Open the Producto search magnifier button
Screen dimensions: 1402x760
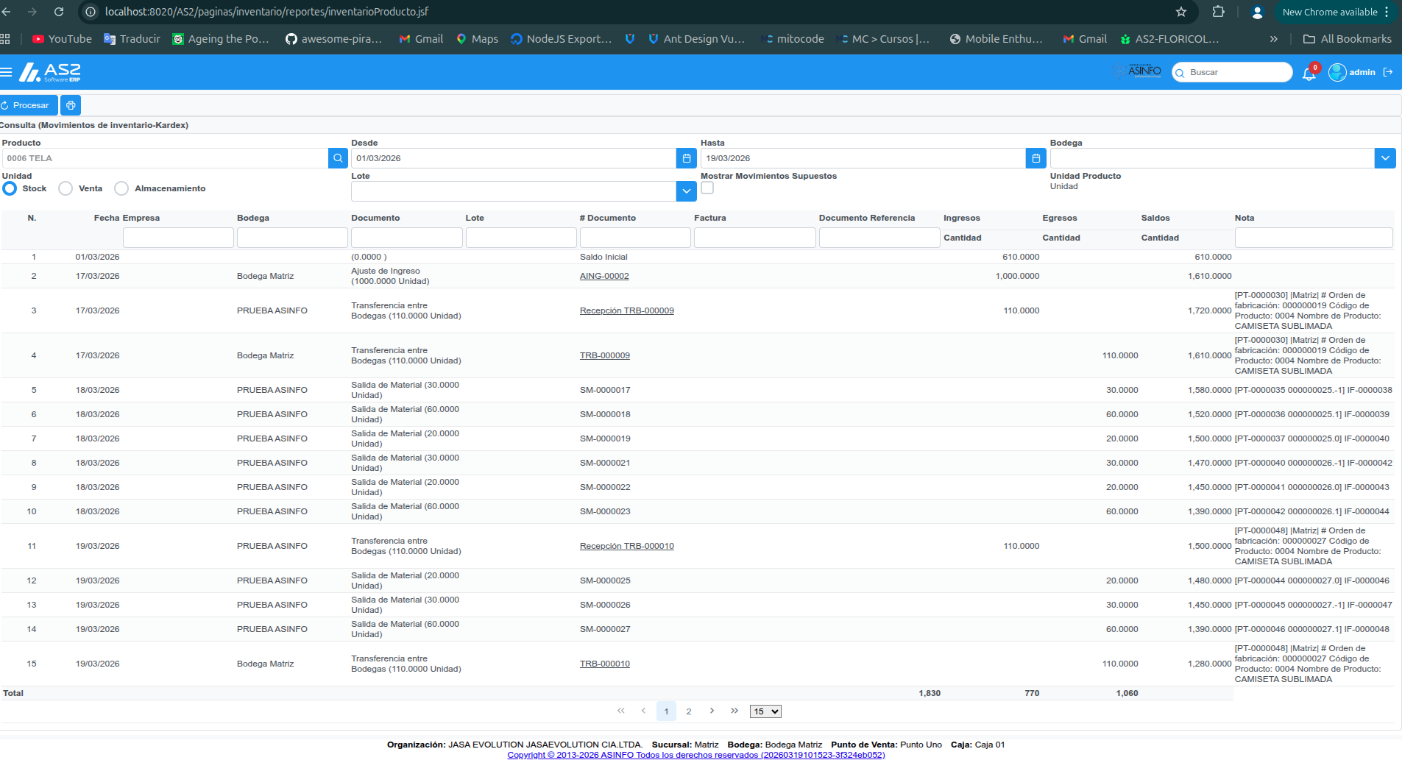tap(338, 158)
